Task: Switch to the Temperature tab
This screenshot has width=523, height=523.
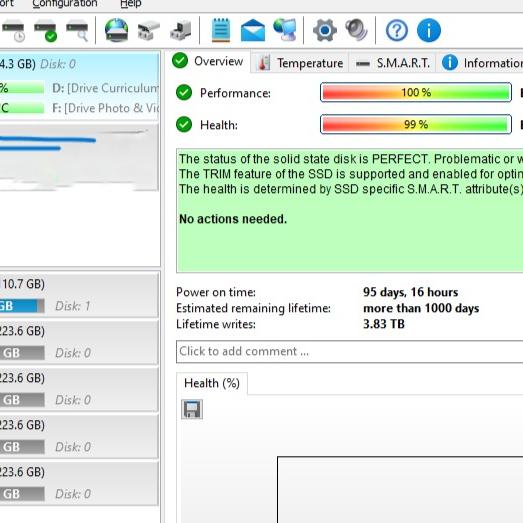Action: (x=300, y=63)
